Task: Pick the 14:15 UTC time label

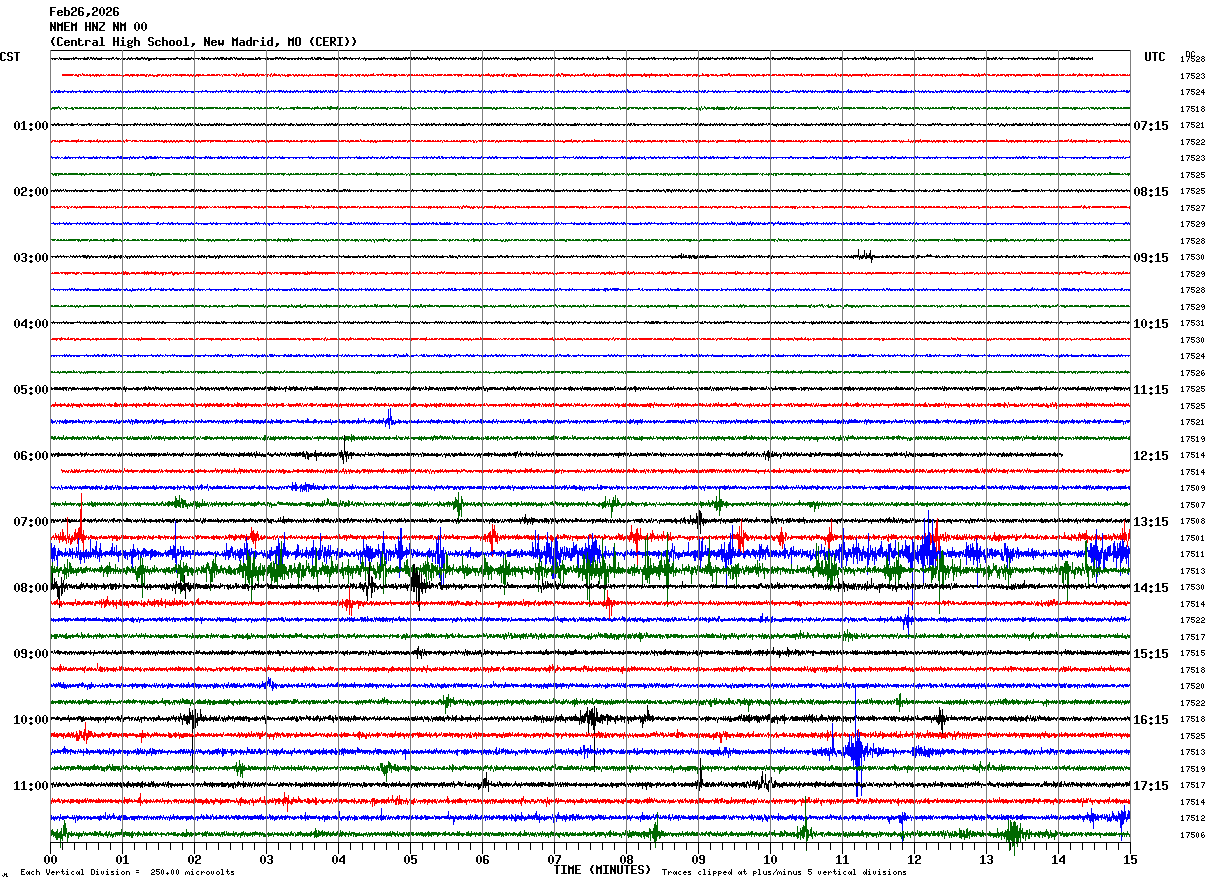Action: (x=1151, y=588)
